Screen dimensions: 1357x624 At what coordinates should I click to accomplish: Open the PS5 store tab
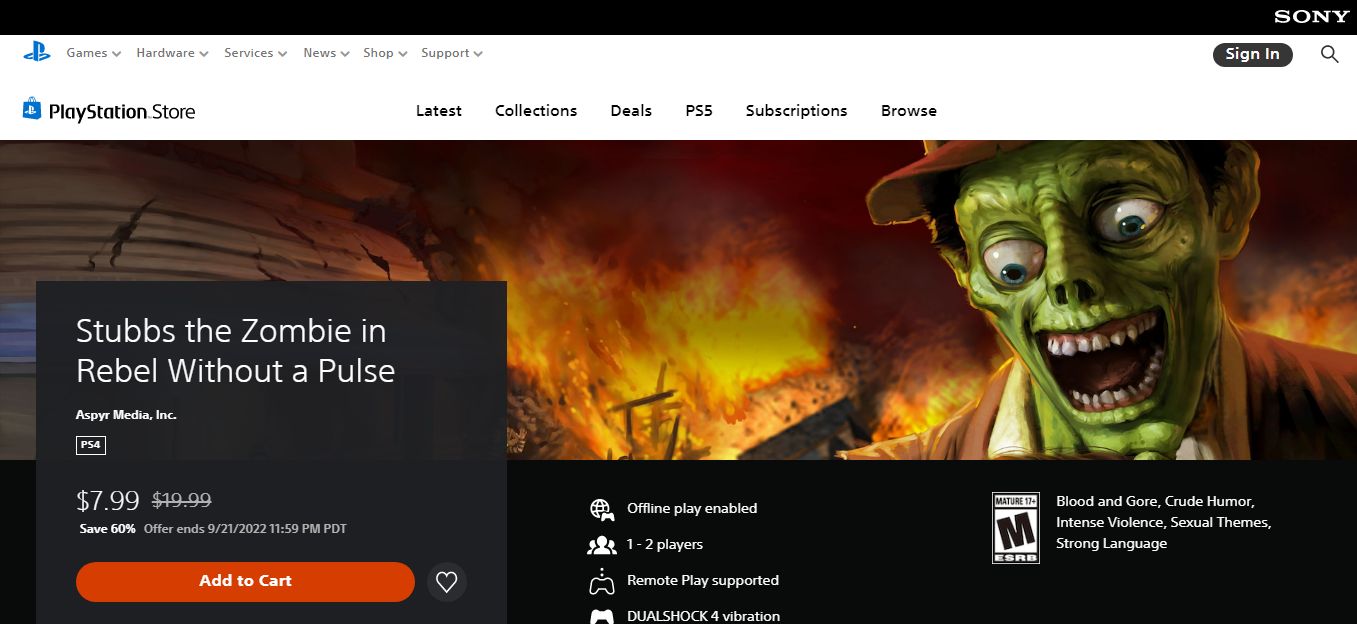coord(699,111)
